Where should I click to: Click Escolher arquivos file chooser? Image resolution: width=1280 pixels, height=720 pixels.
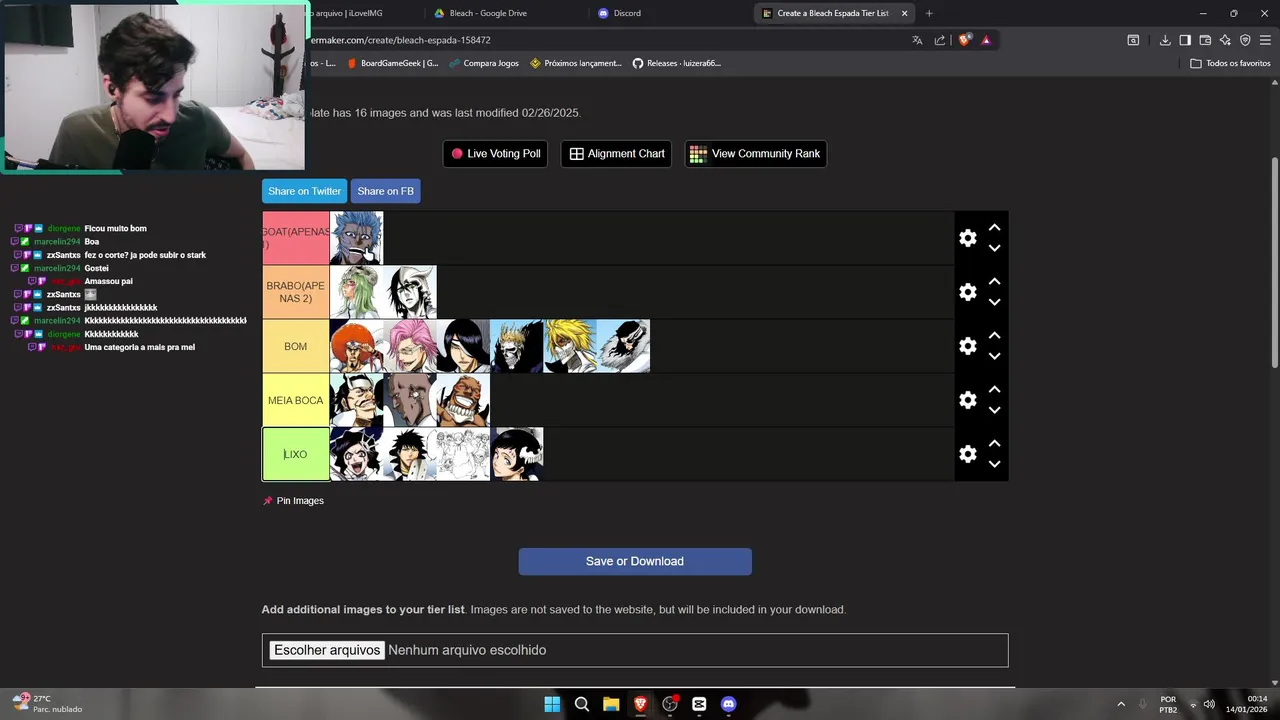(x=327, y=650)
